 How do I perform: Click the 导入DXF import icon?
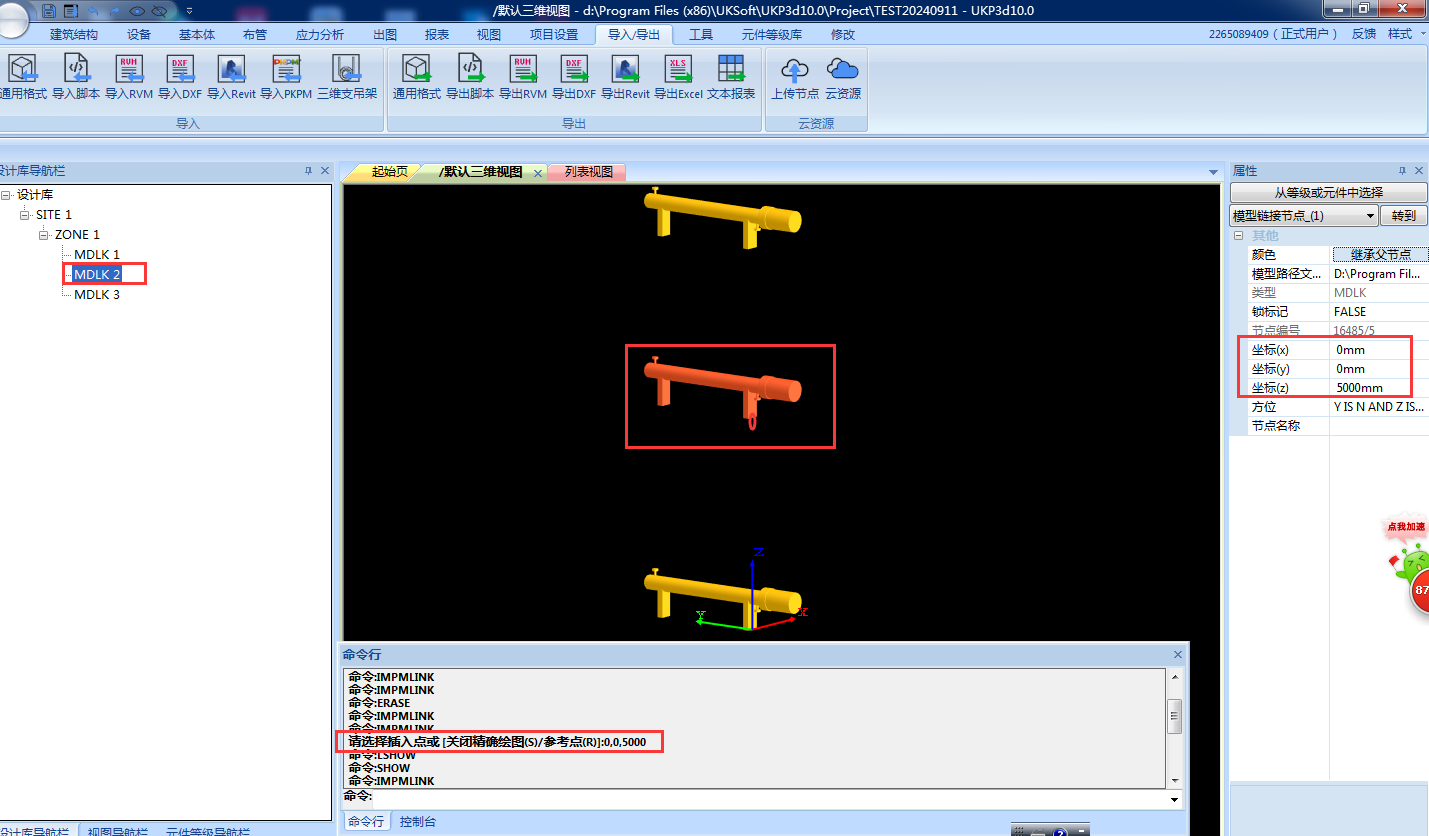pyautogui.click(x=180, y=69)
